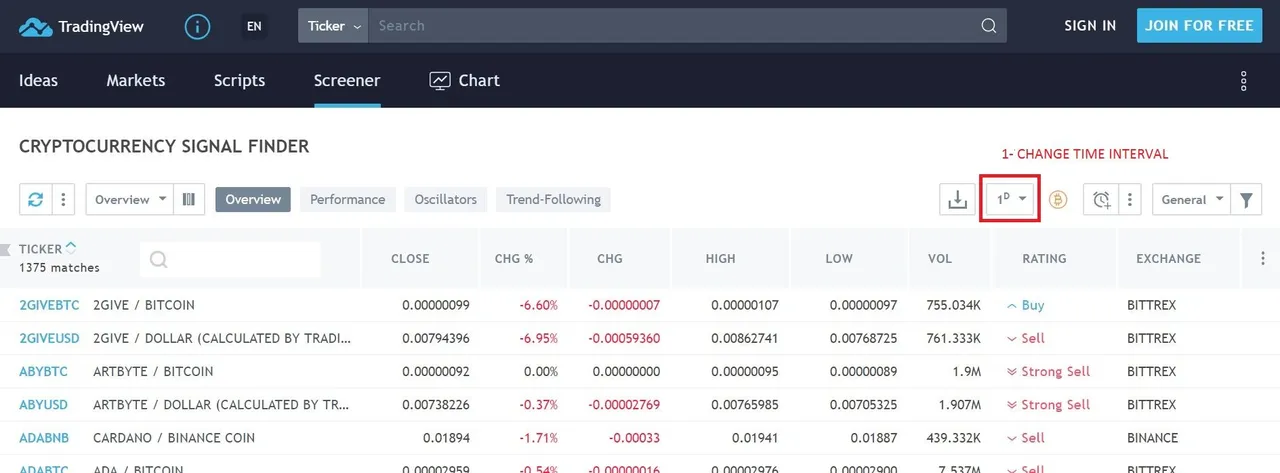Select the Screener menu item

[347, 81]
